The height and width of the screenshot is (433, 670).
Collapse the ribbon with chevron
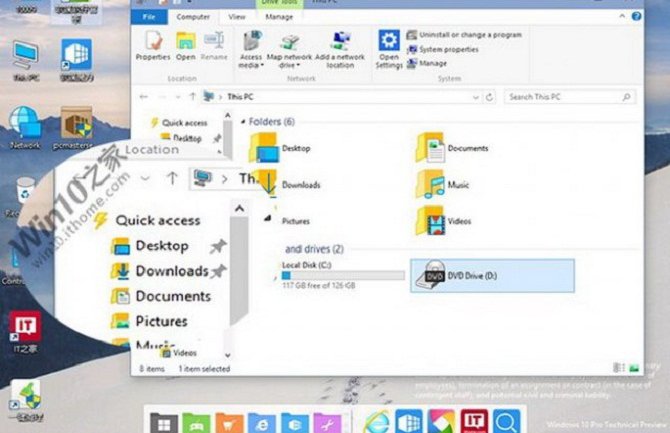coord(622,16)
